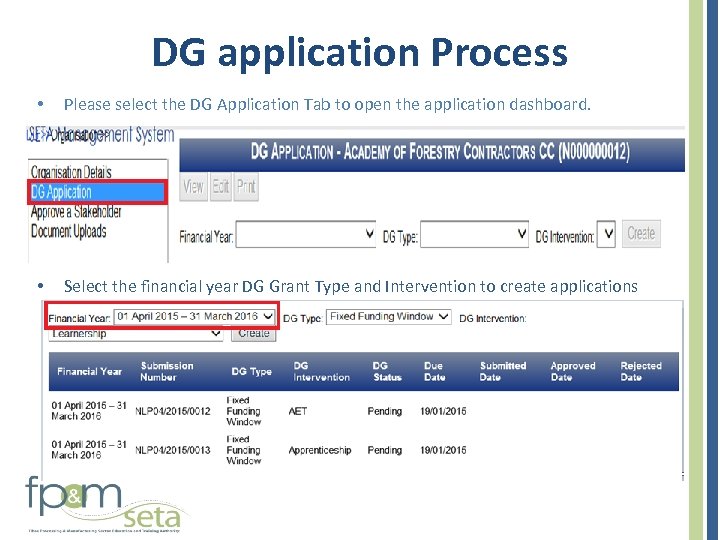Viewport: 720px width, 540px height.
Task: Click the Due Date column header
Action: (434, 371)
